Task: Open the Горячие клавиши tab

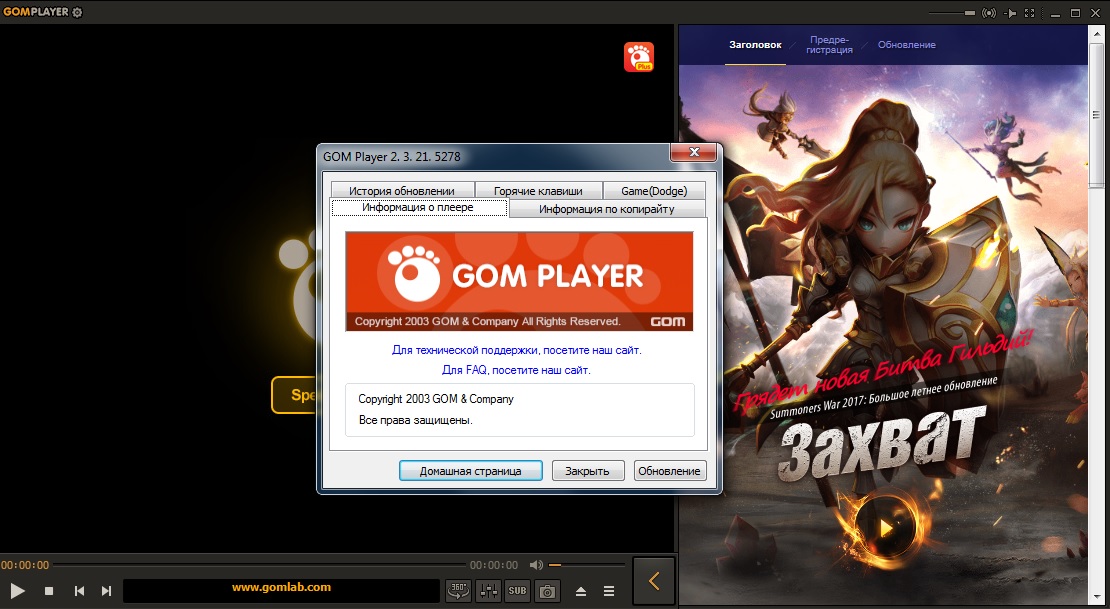Action: (x=538, y=190)
